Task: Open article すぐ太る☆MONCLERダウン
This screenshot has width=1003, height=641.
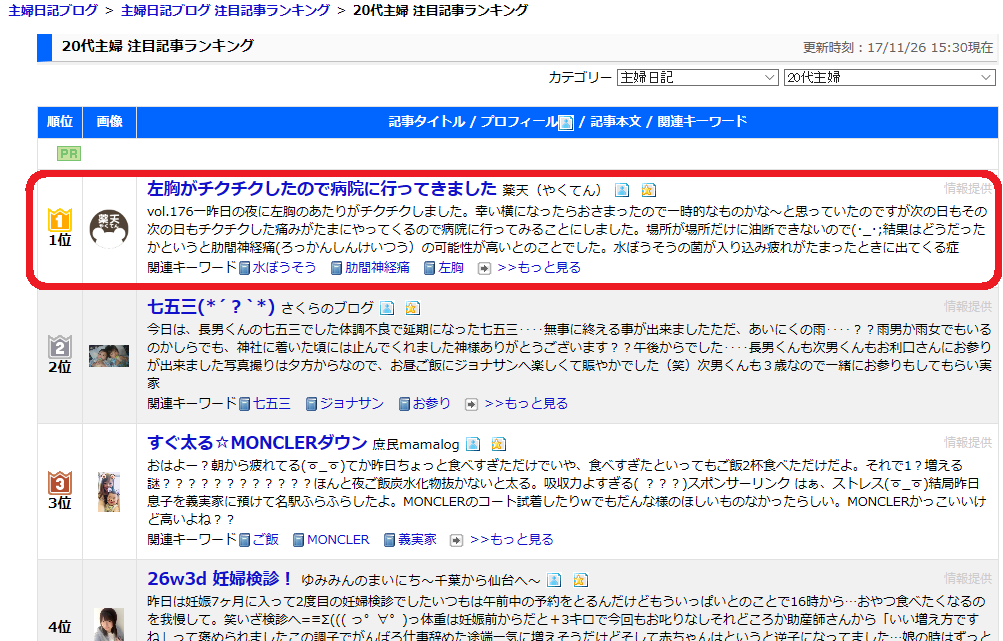Action: click(257, 442)
